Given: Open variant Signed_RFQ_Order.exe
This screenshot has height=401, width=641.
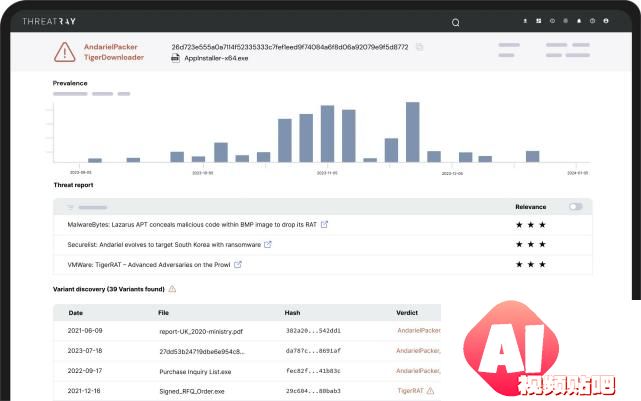Looking at the screenshot, I should point(192,391).
